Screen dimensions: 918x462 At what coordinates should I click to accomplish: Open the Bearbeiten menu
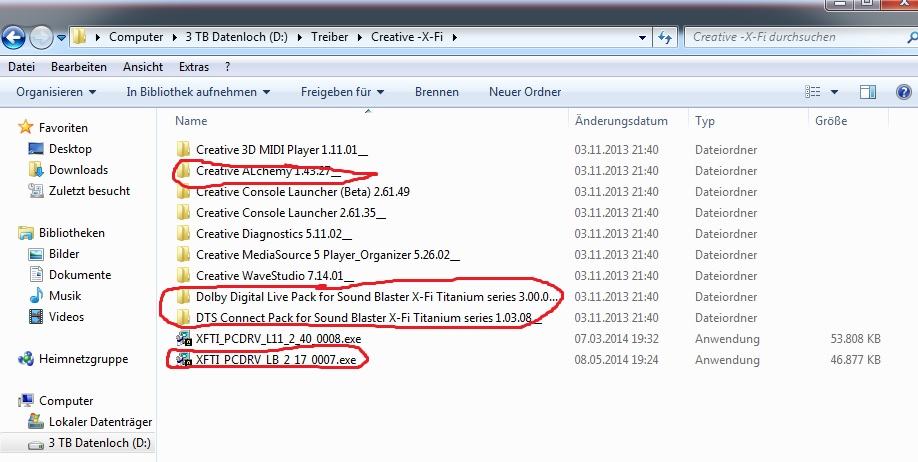pyautogui.click(x=79, y=67)
